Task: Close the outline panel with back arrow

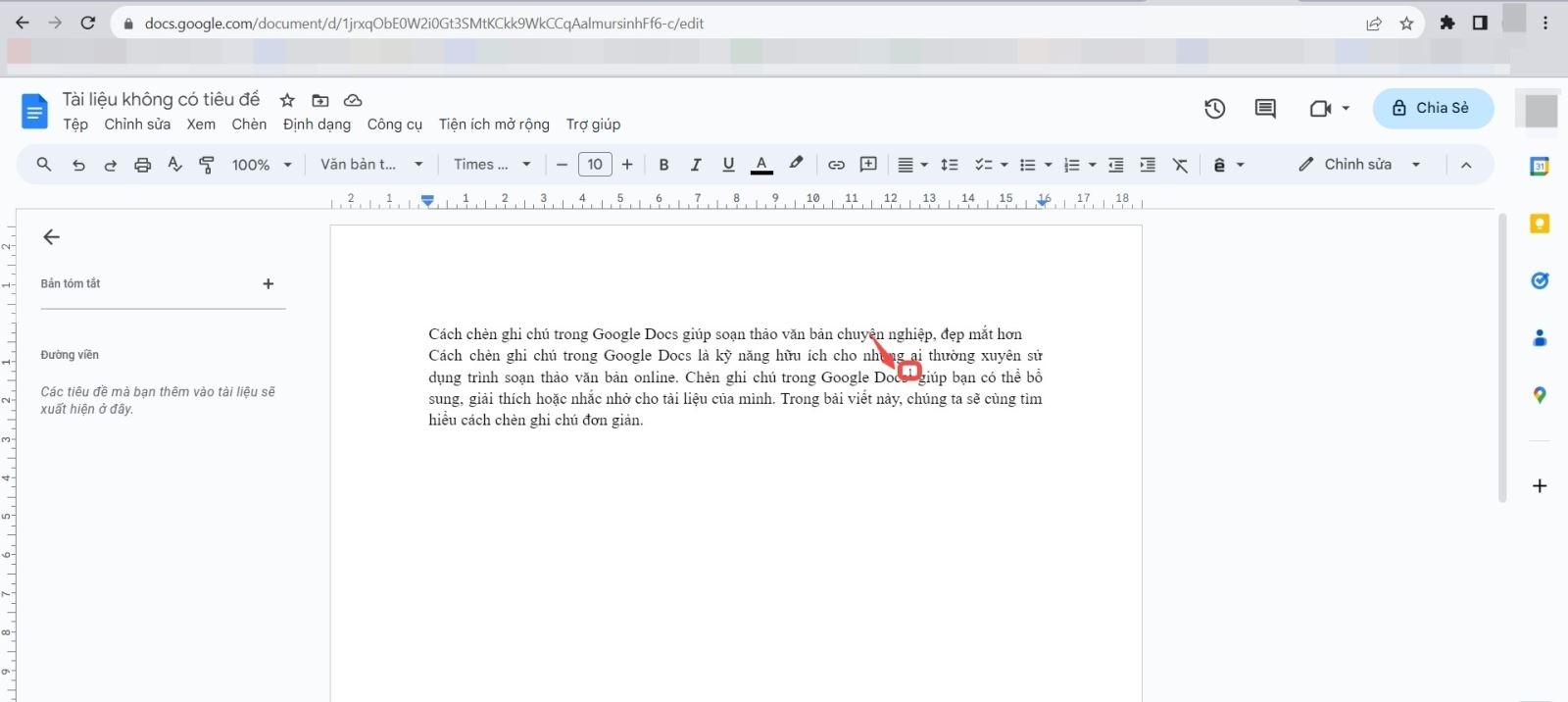Action: pos(52,236)
